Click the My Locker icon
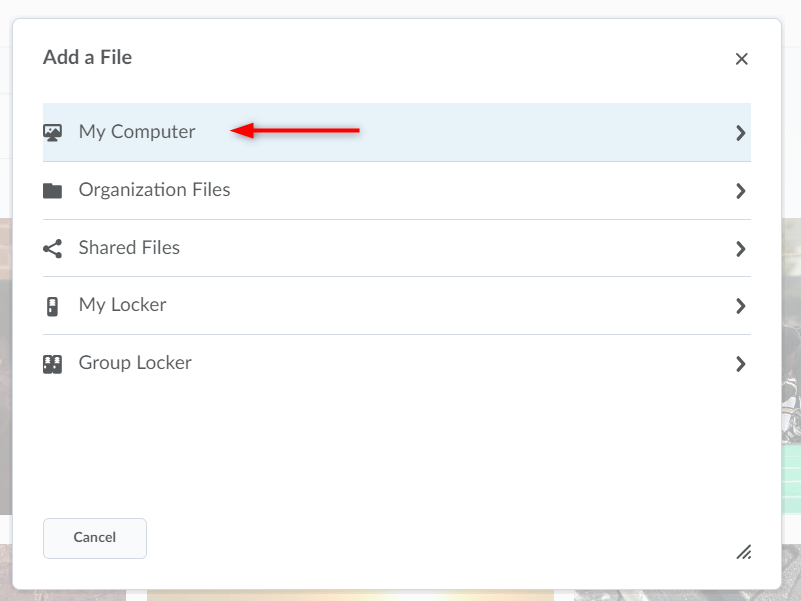 point(53,306)
